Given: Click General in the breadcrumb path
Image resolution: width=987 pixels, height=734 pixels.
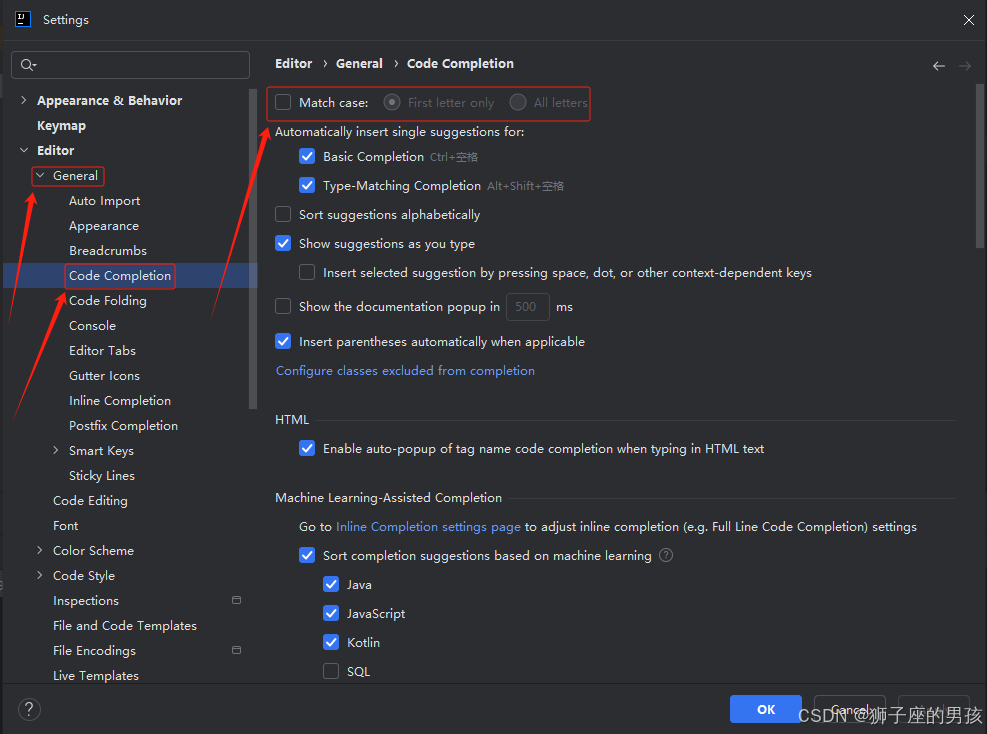Looking at the screenshot, I should 359,64.
